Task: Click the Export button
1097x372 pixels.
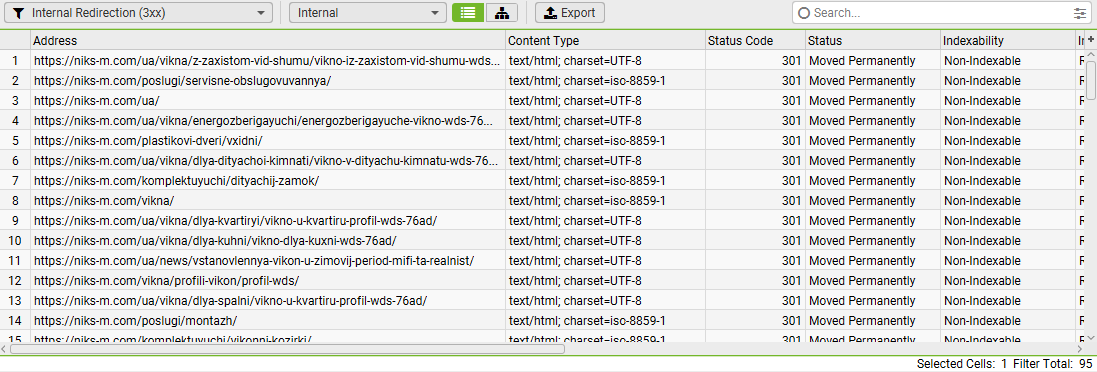Action: point(569,13)
